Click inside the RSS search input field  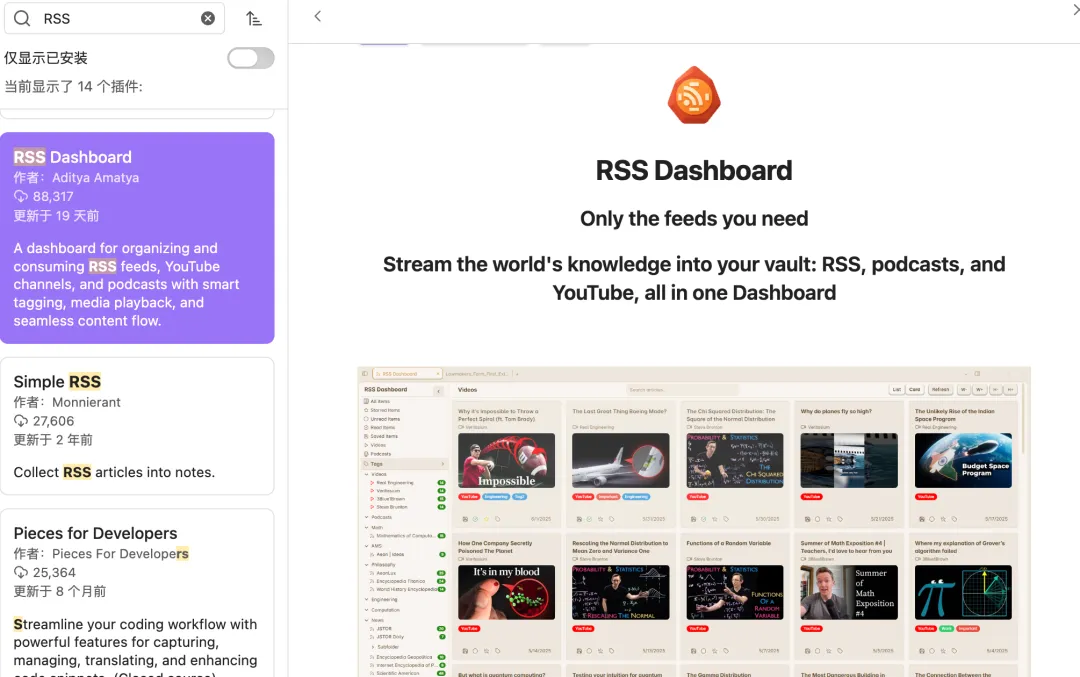115,18
